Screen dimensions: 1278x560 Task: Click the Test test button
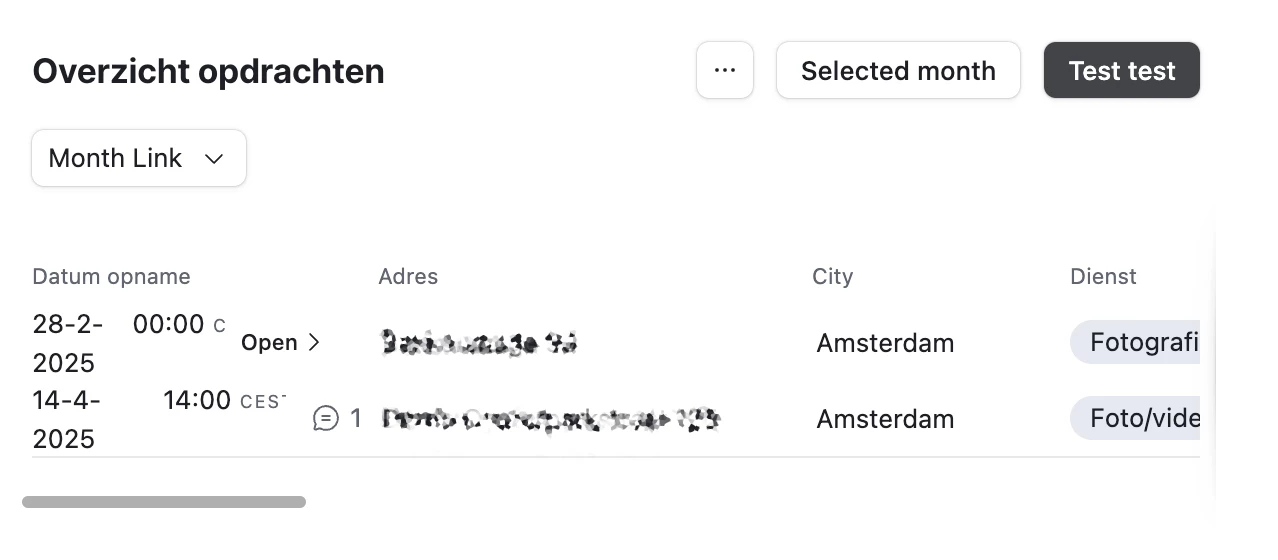click(x=1122, y=70)
